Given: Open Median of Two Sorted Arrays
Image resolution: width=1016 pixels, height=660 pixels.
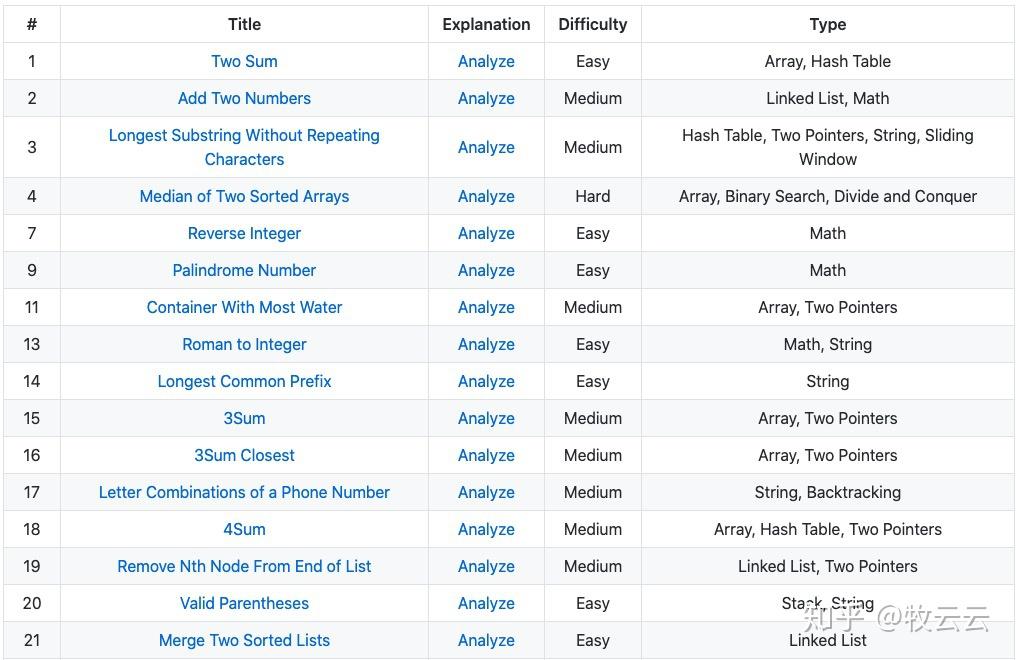Looking at the screenshot, I should point(244,196).
